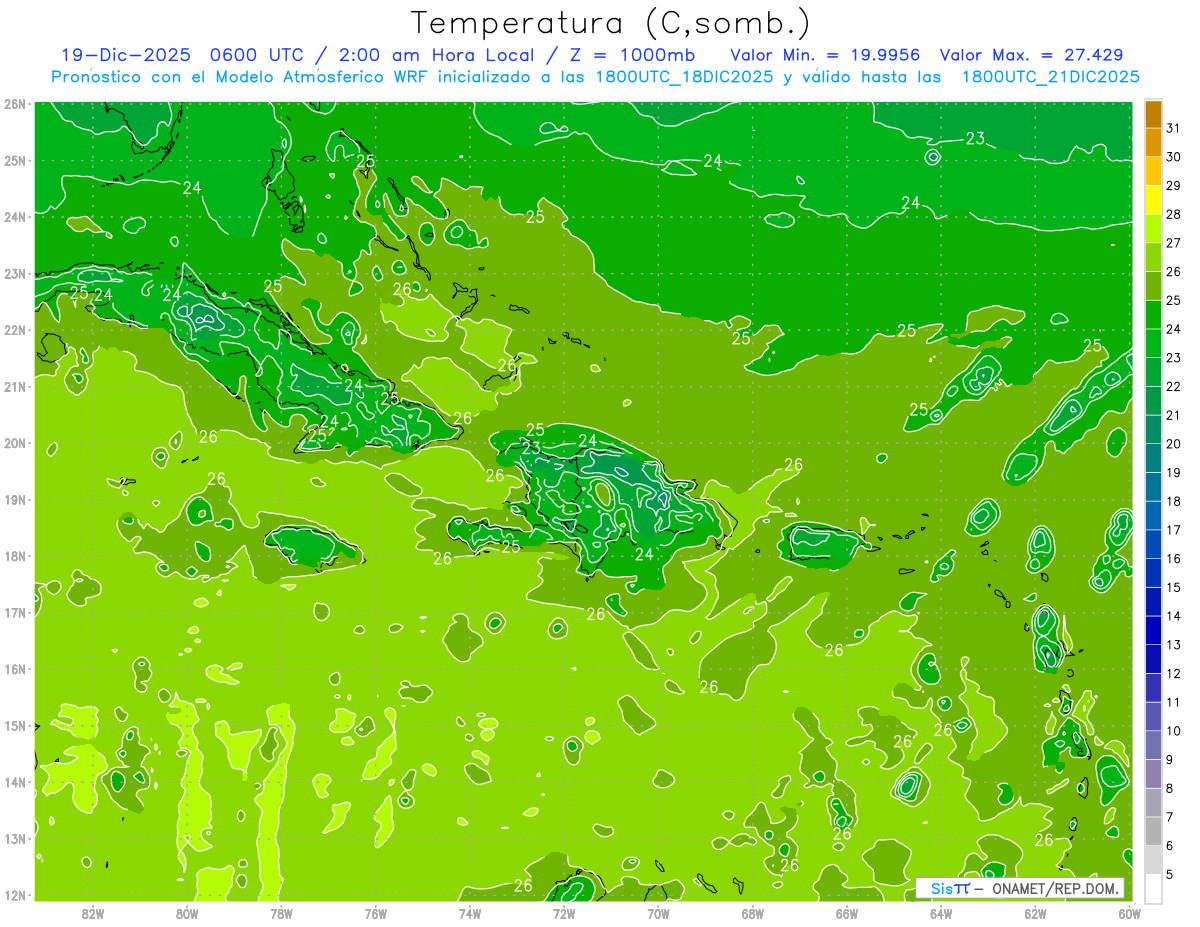Image resolution: width=1200 pixels, height=927 pixels.
Task: Click the 21N latitude axis label
Action: (x=14, y=386)
